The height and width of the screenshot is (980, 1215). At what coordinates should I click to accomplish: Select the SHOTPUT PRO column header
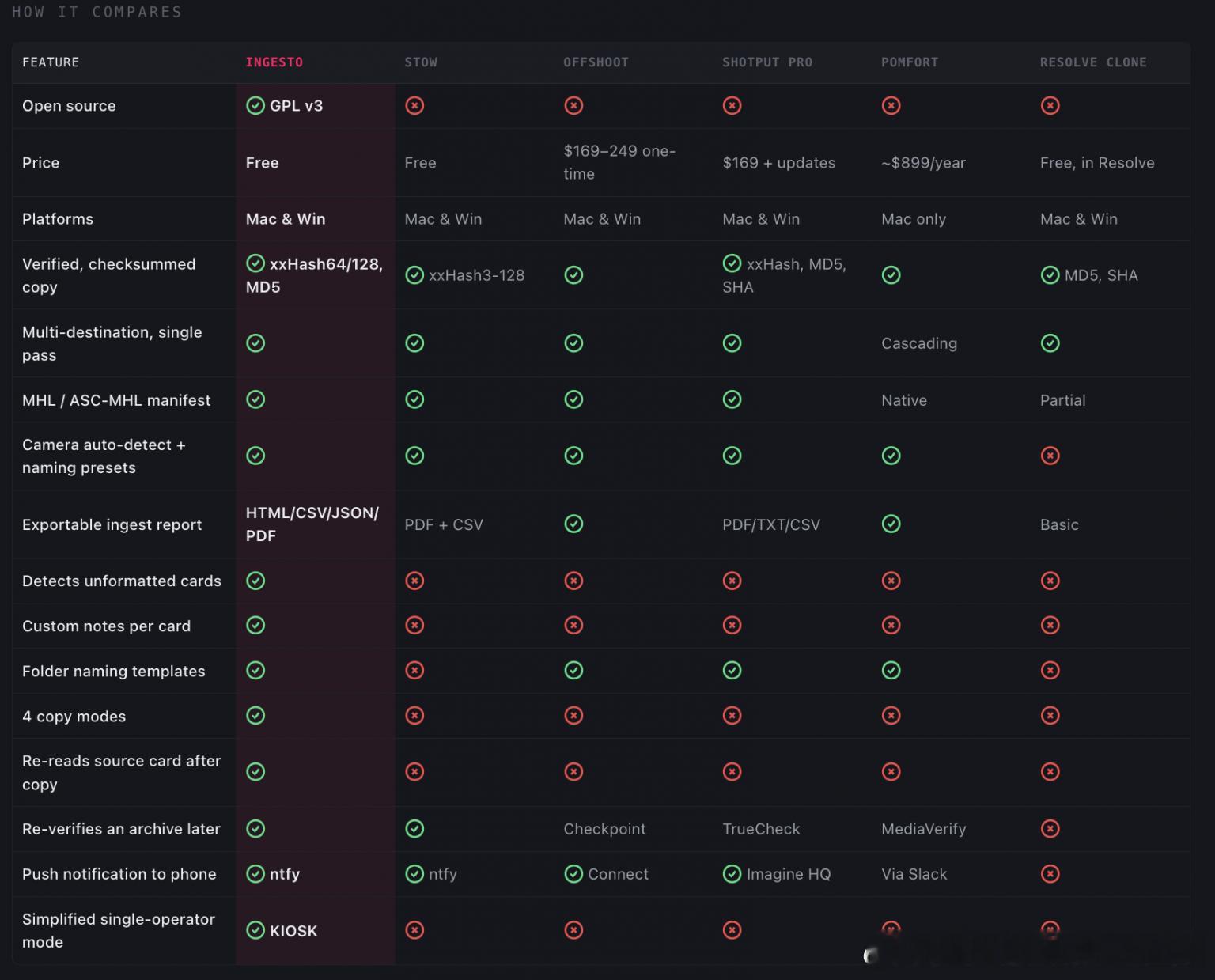click(767, 62)
